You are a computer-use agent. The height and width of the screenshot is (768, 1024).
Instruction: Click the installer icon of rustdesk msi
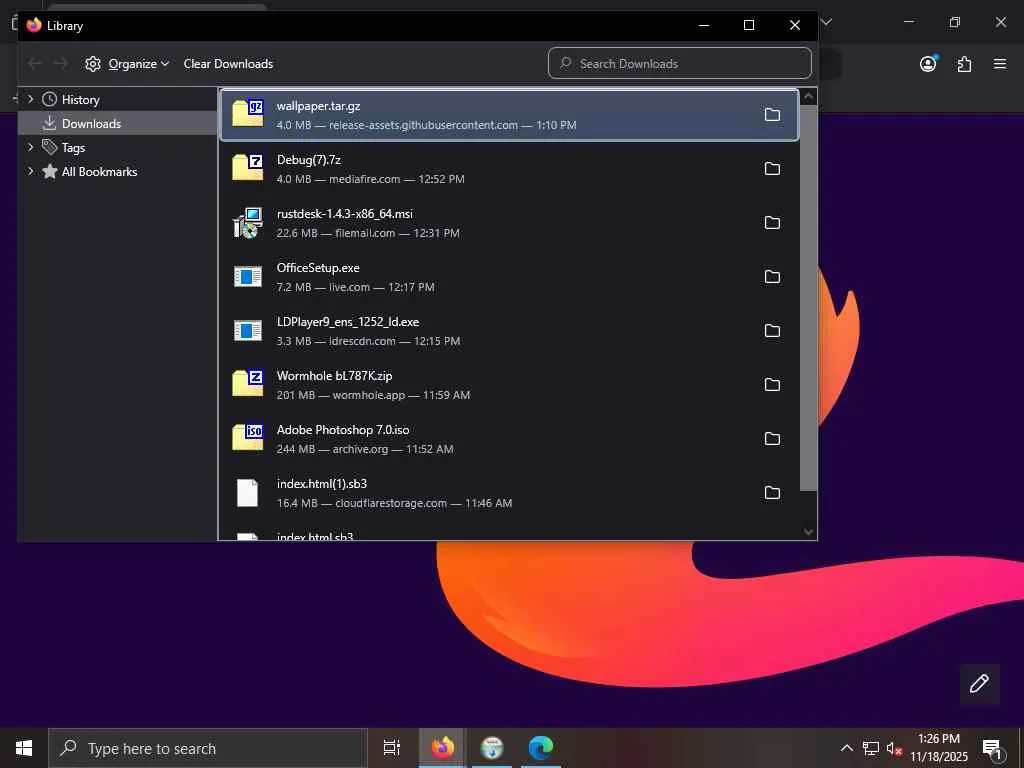pos(248,223)
